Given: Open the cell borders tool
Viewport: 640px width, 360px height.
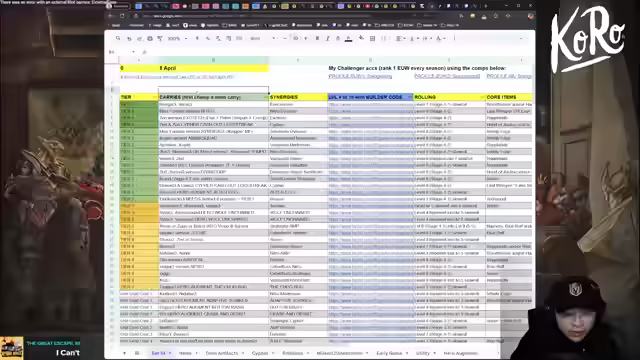Looking at the screenshot, I should pyautogui.click(x=372, y=38).
